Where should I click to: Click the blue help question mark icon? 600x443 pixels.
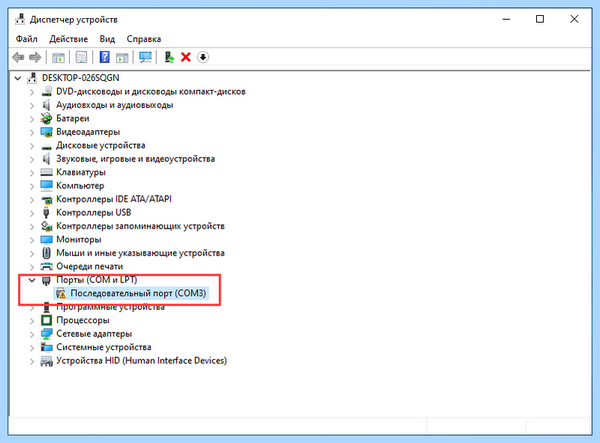click(x=104, y=57)
